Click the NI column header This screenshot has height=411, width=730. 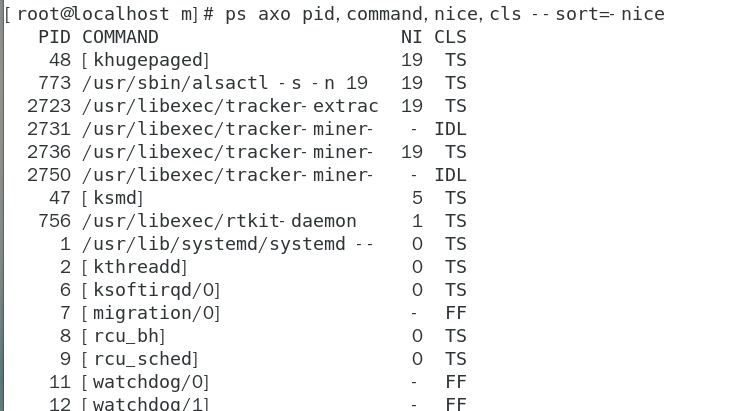tap(412, 37)
